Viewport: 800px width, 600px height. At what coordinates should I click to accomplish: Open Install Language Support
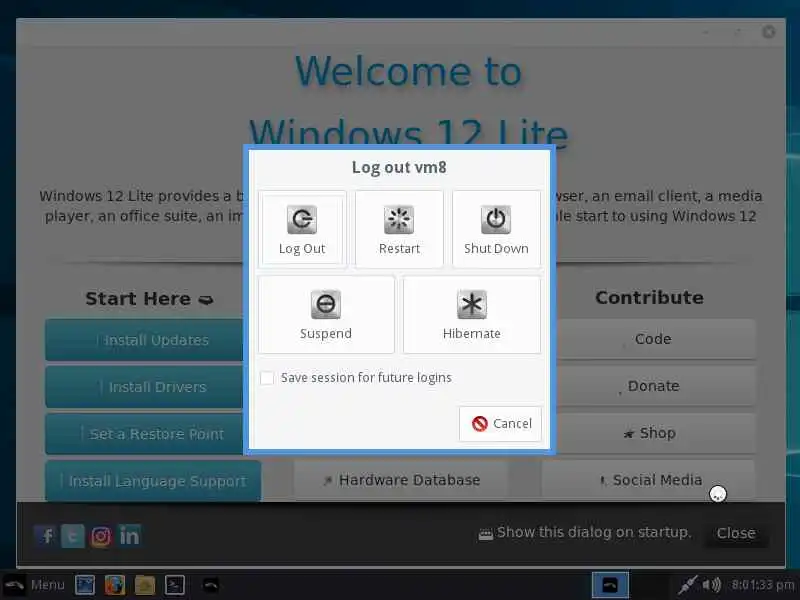pos(153,481)
